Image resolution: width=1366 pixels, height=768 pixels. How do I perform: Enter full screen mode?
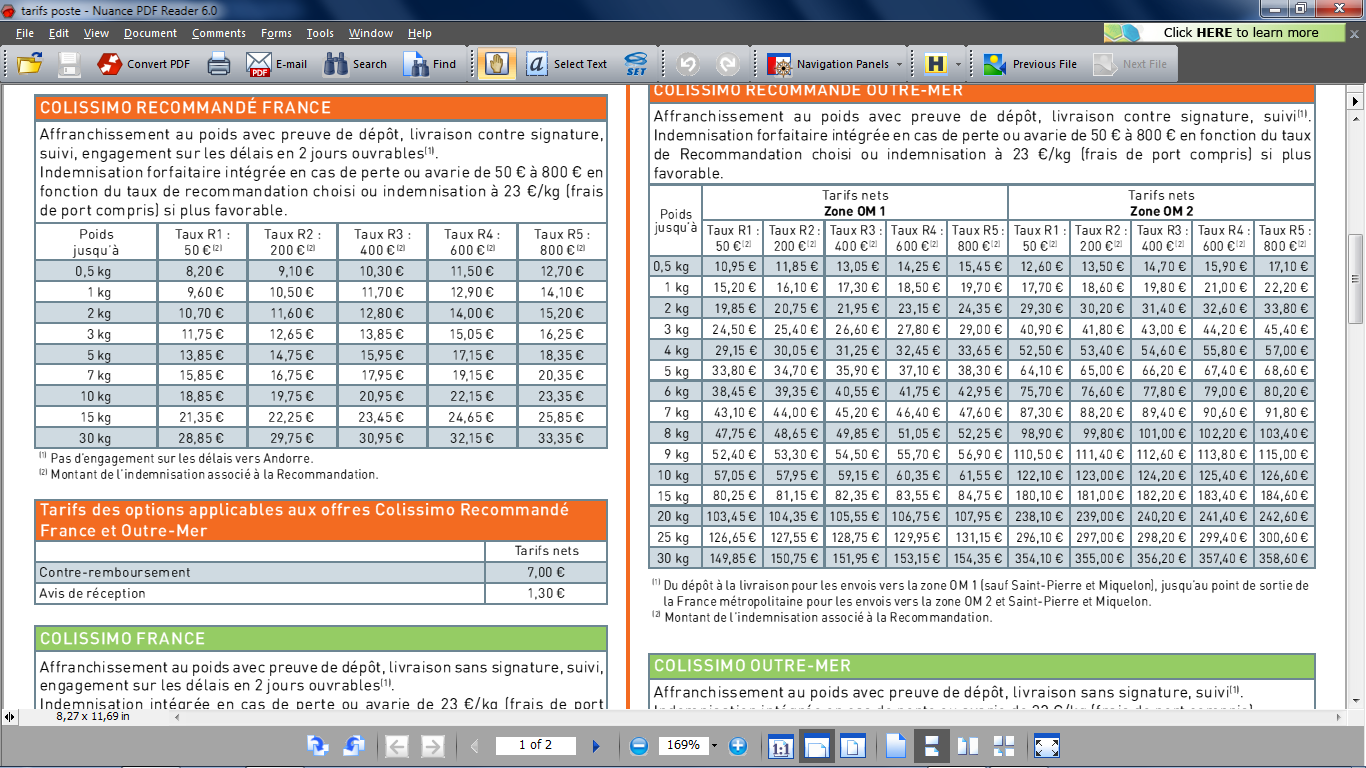pyautogui.click(x=1046, y=746)
